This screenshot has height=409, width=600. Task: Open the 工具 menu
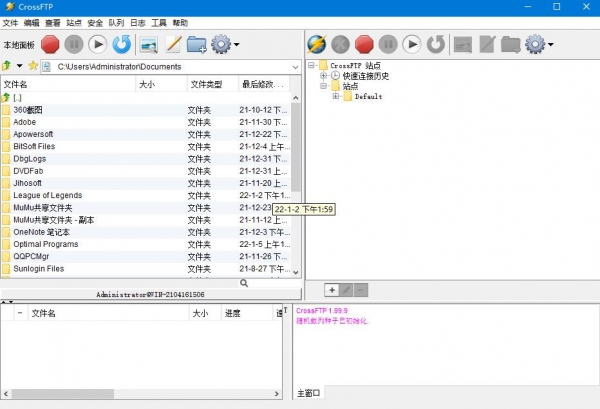159,23
